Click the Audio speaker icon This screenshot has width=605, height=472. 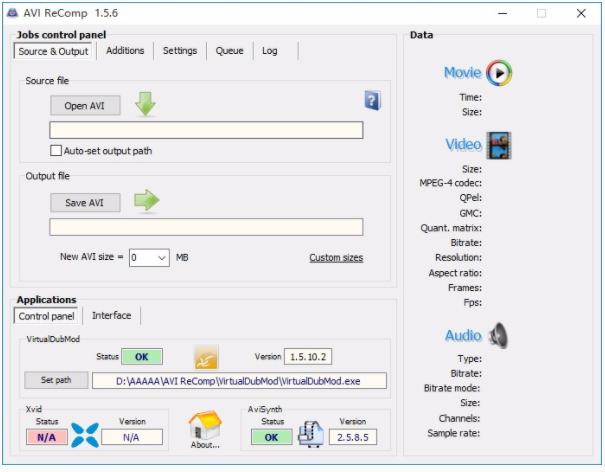click(x=498, y=336)
